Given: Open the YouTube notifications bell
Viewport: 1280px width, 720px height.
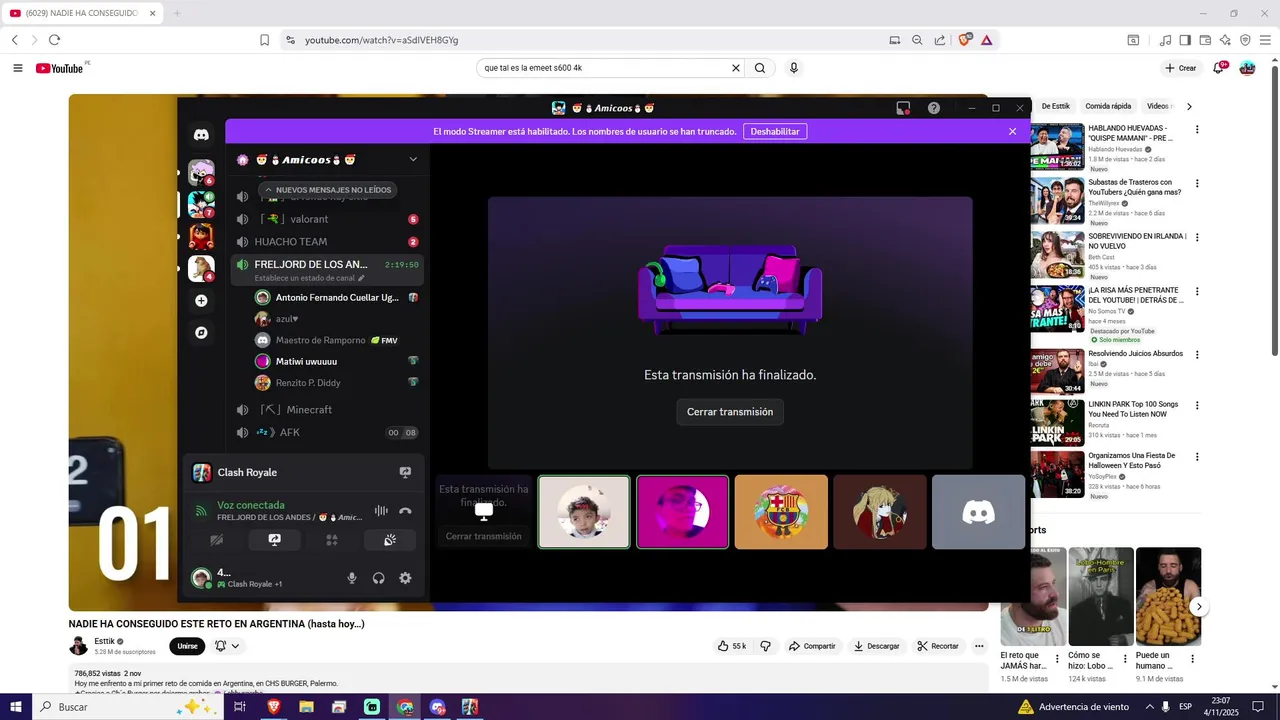Looking at the screenshot, I should pos(1219,68).
